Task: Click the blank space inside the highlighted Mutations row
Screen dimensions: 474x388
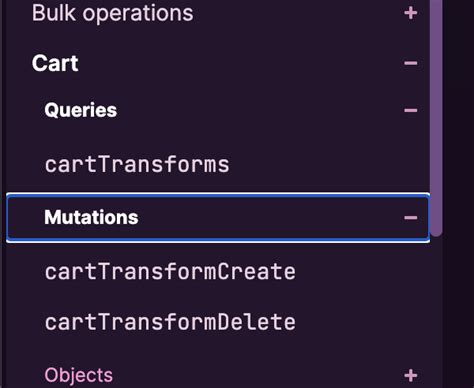Action: (x=267, y=218)
